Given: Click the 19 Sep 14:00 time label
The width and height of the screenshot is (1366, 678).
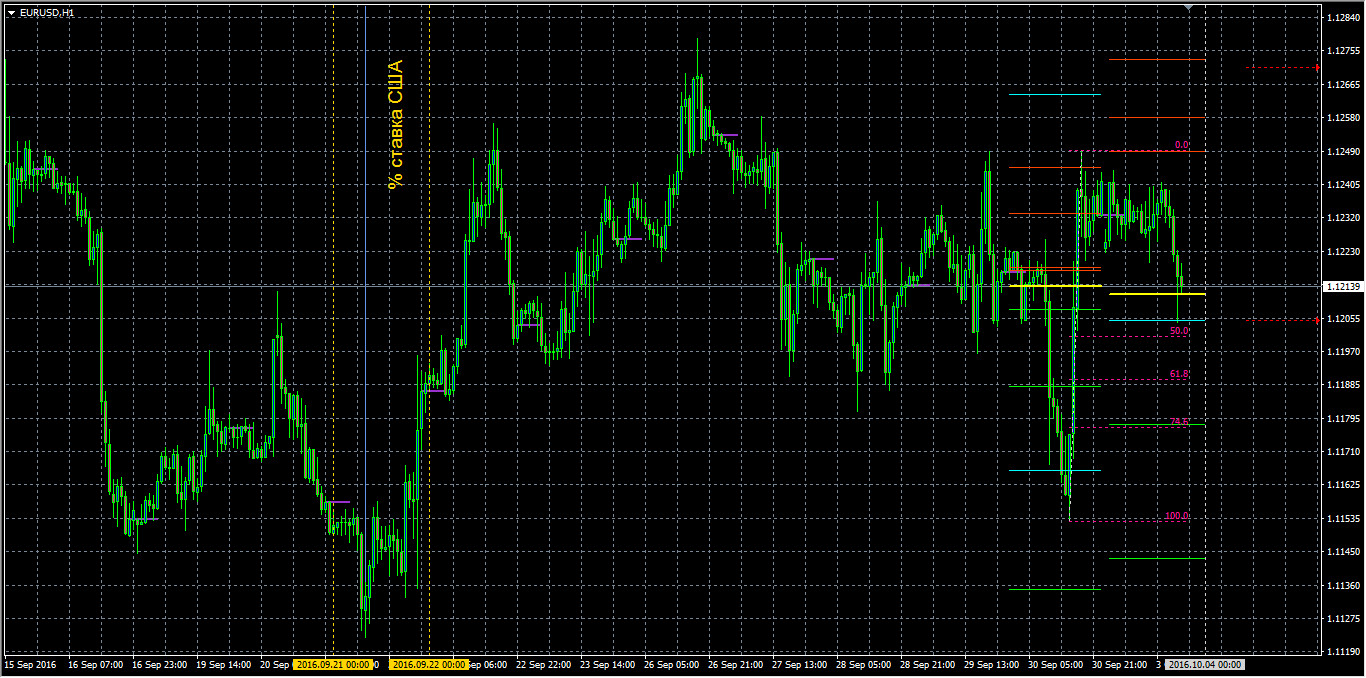Looking at the screenshot, I should 224,664.
